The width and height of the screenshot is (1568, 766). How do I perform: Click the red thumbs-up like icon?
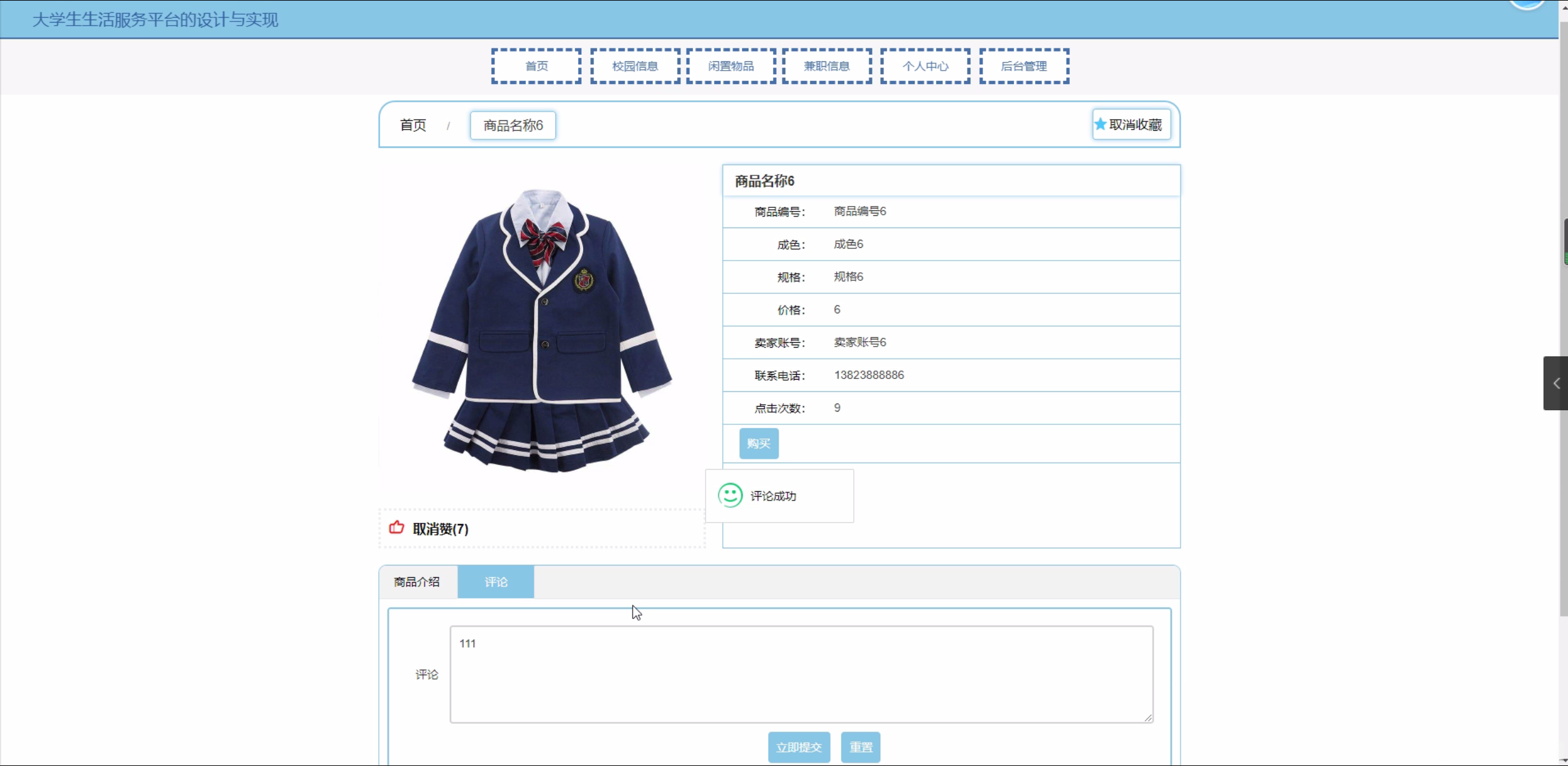pos(397,527)
